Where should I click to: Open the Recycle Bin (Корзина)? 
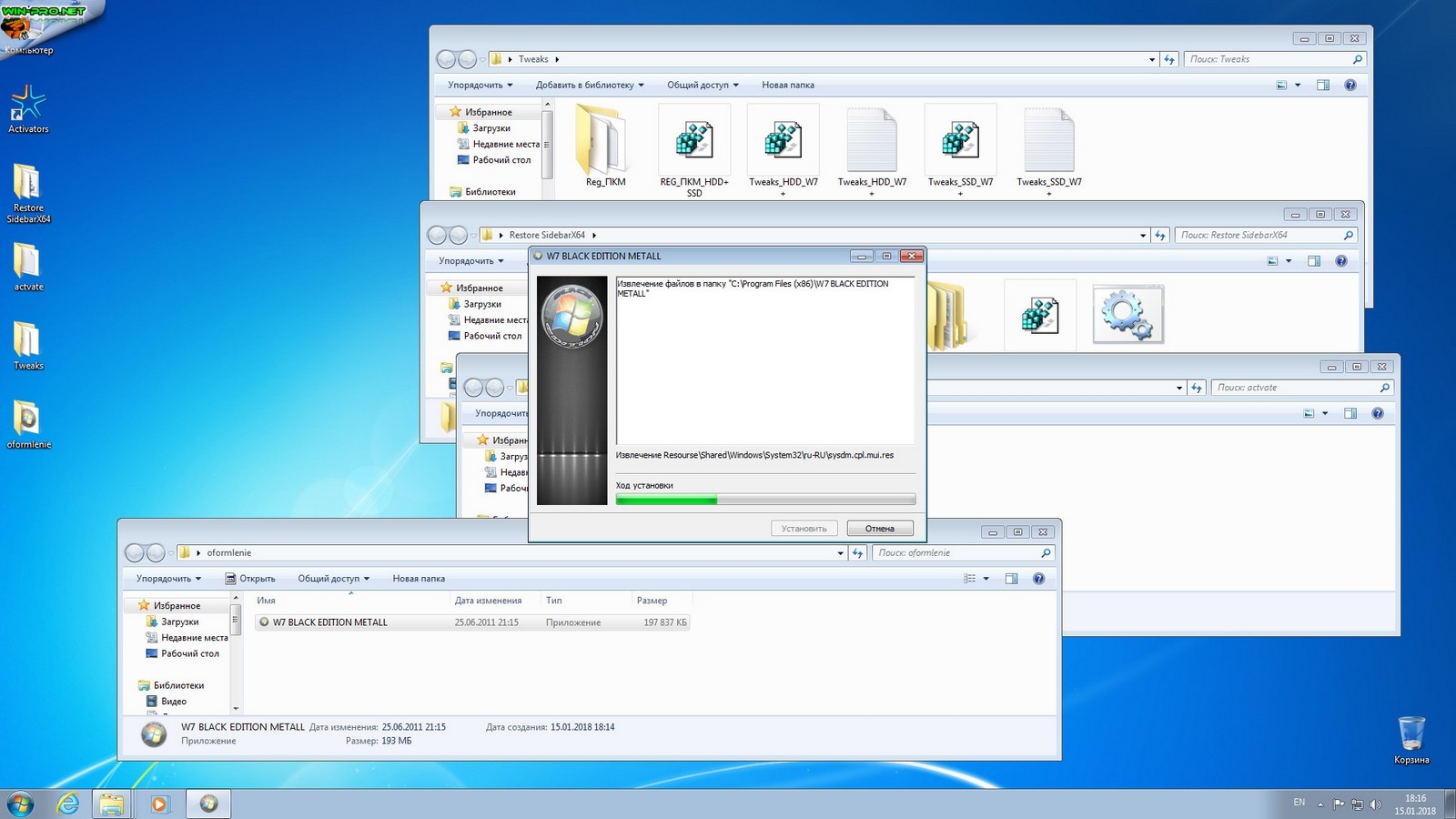[1411, 735]
